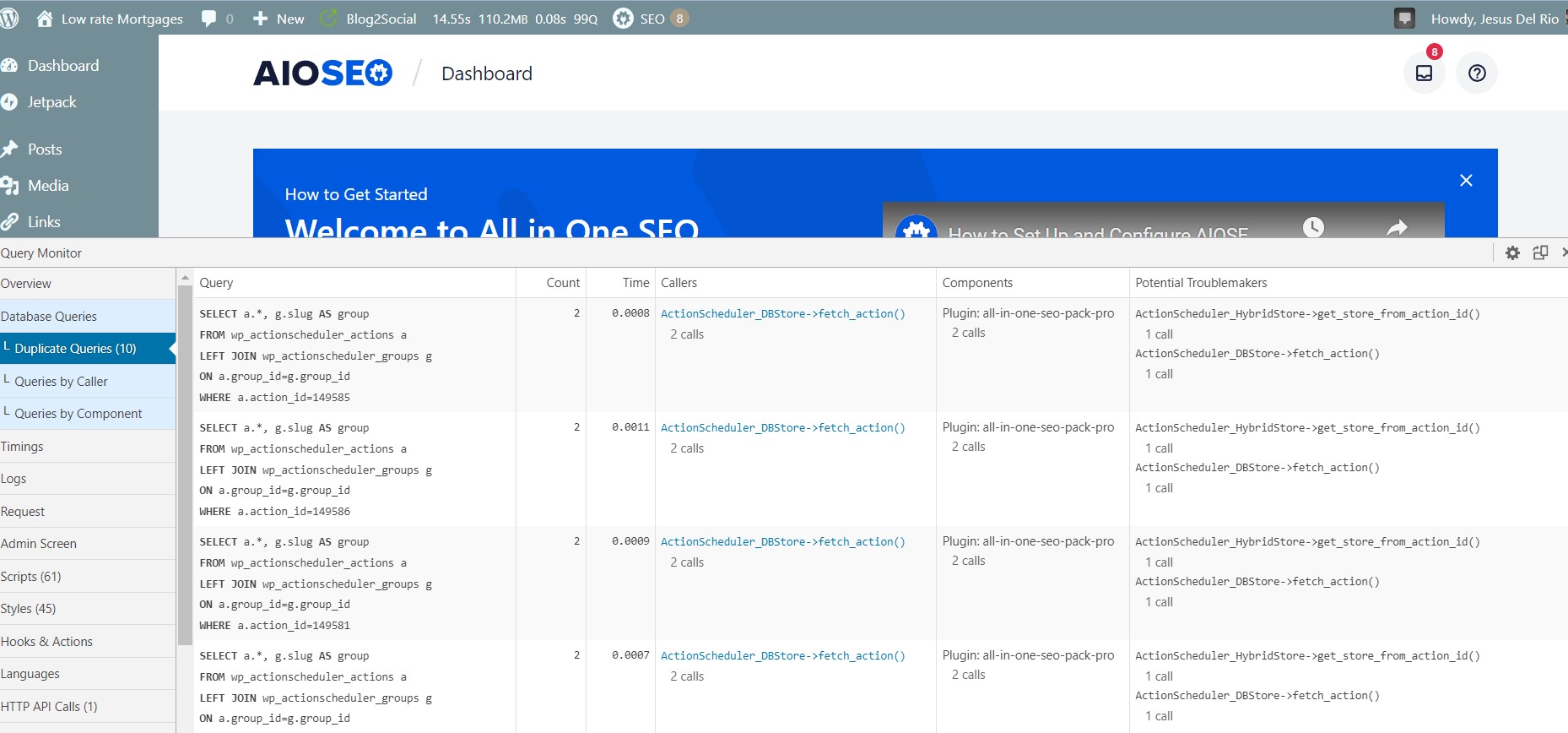1568x733 pixels.
Task: Open the Logs panel
Action: tap(88, 479)
